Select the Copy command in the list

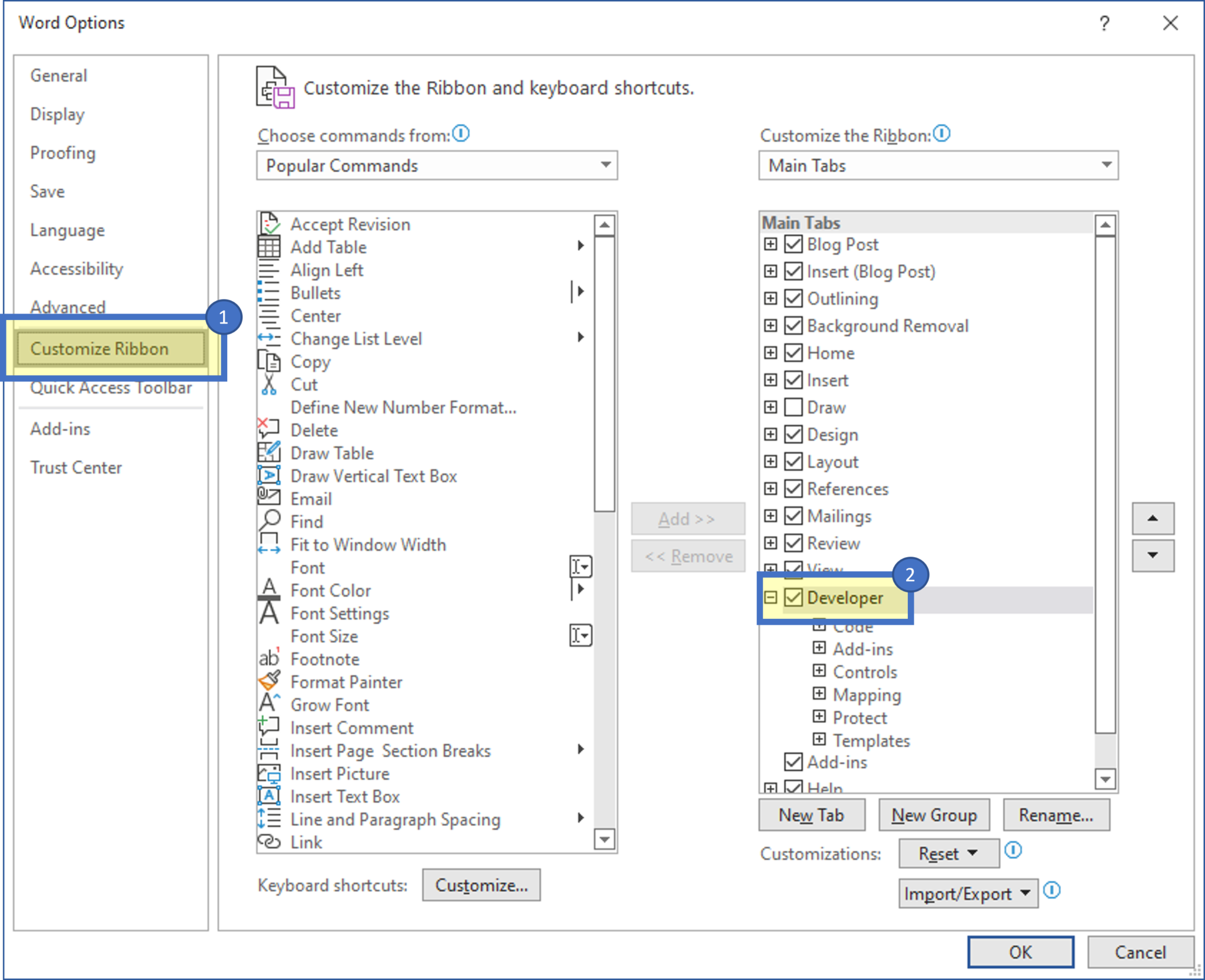310,362
